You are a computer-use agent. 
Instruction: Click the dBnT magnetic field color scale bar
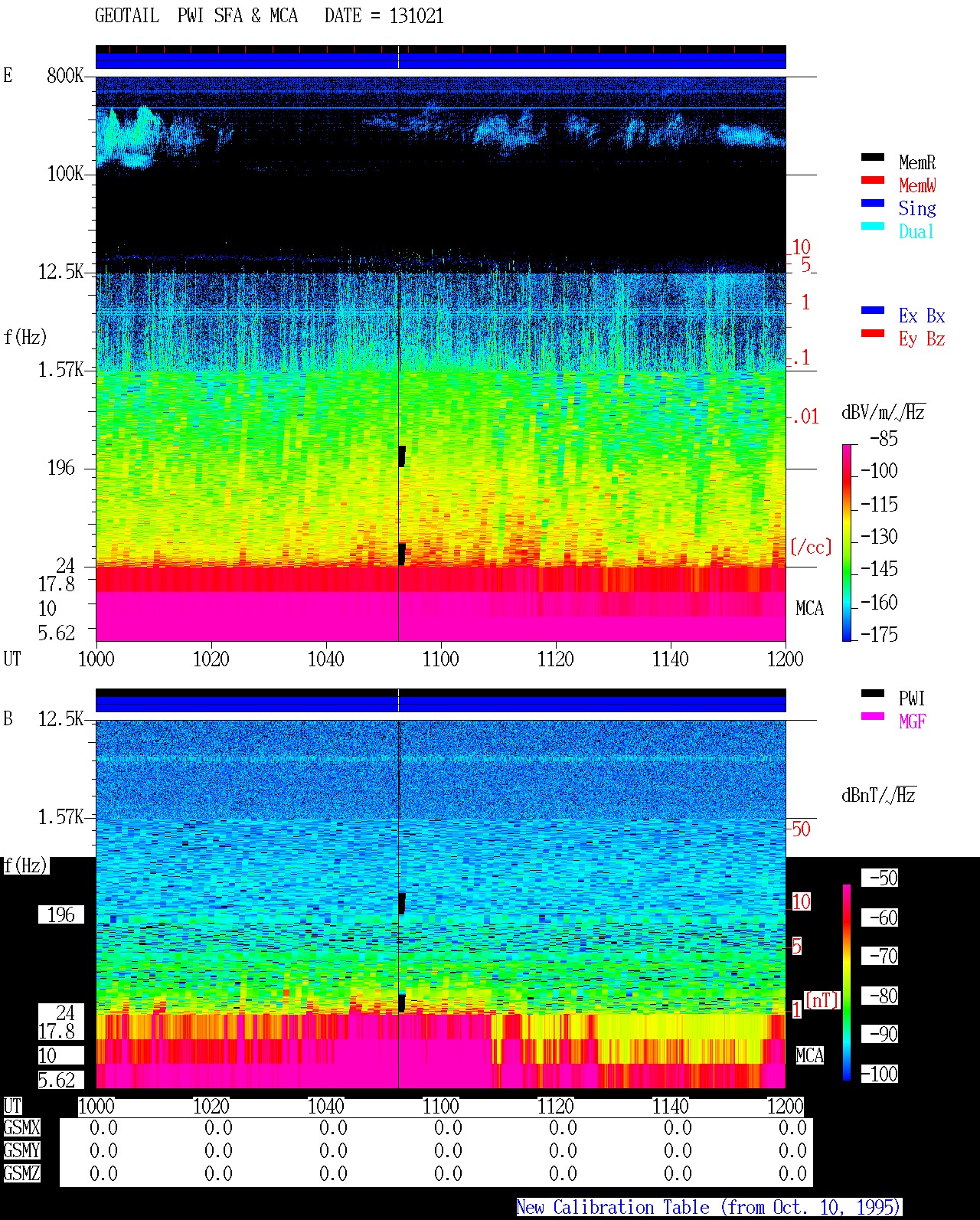[847, 983]
